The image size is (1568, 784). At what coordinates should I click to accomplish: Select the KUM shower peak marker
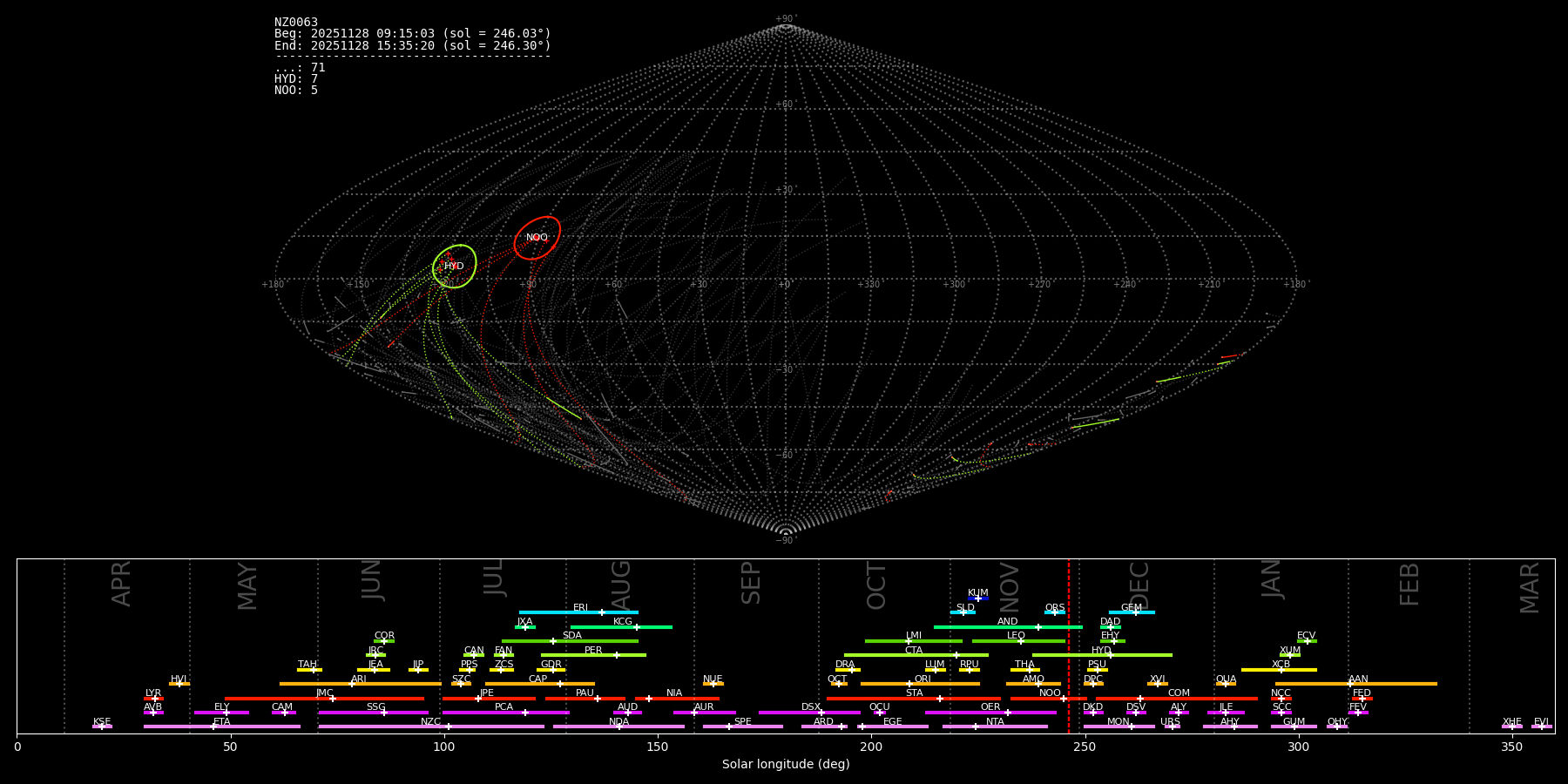tap(978, 598)
